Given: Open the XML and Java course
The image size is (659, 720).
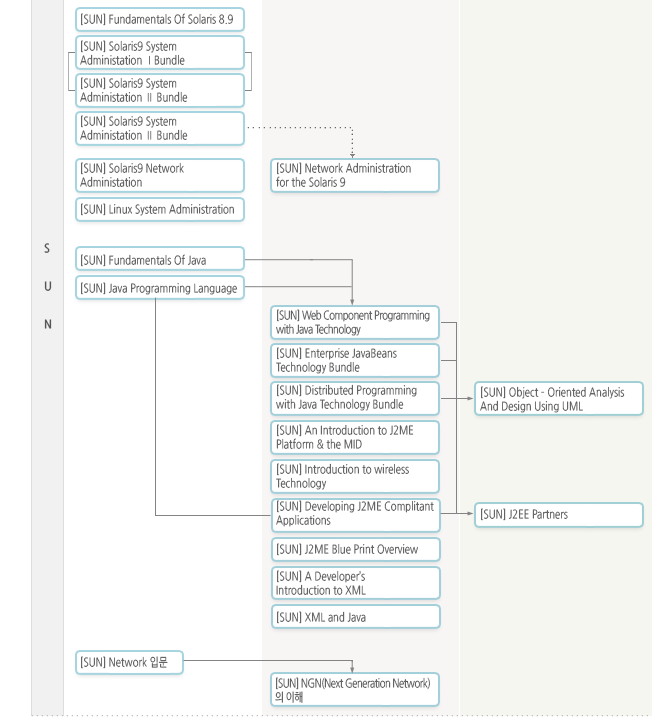Looking at the screenshot, I should pos(355,617).
